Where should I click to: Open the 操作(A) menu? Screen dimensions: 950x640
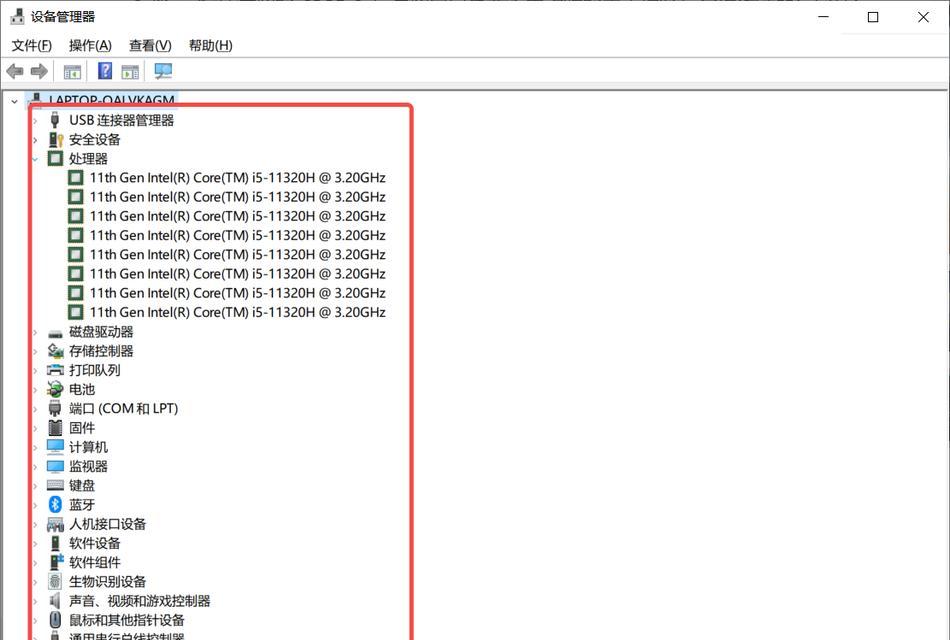[90, 45]
